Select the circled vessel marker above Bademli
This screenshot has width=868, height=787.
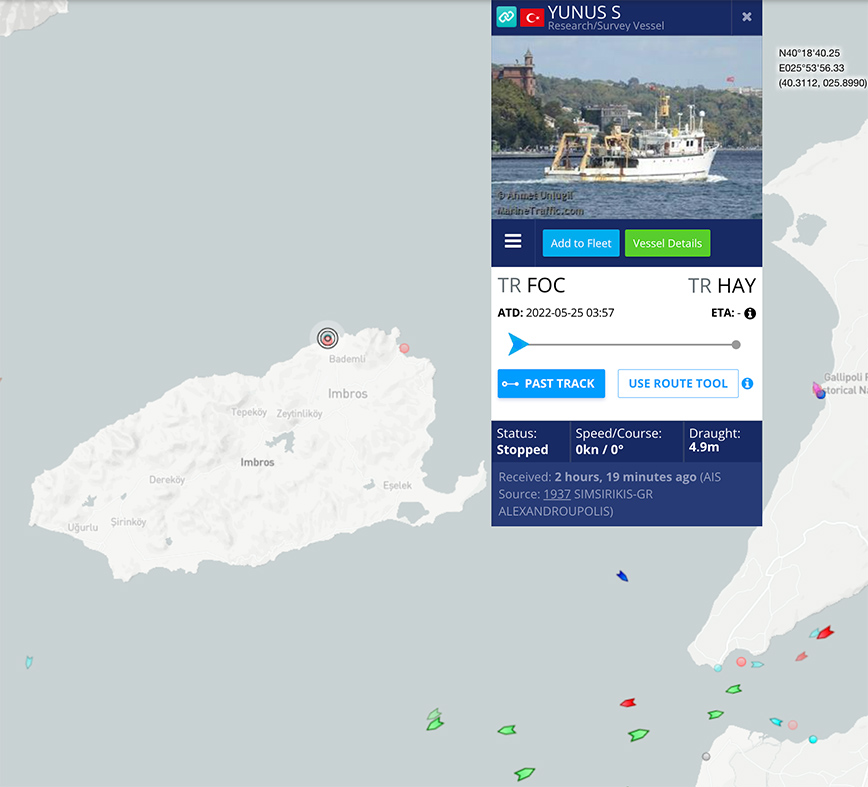(328, 338)
